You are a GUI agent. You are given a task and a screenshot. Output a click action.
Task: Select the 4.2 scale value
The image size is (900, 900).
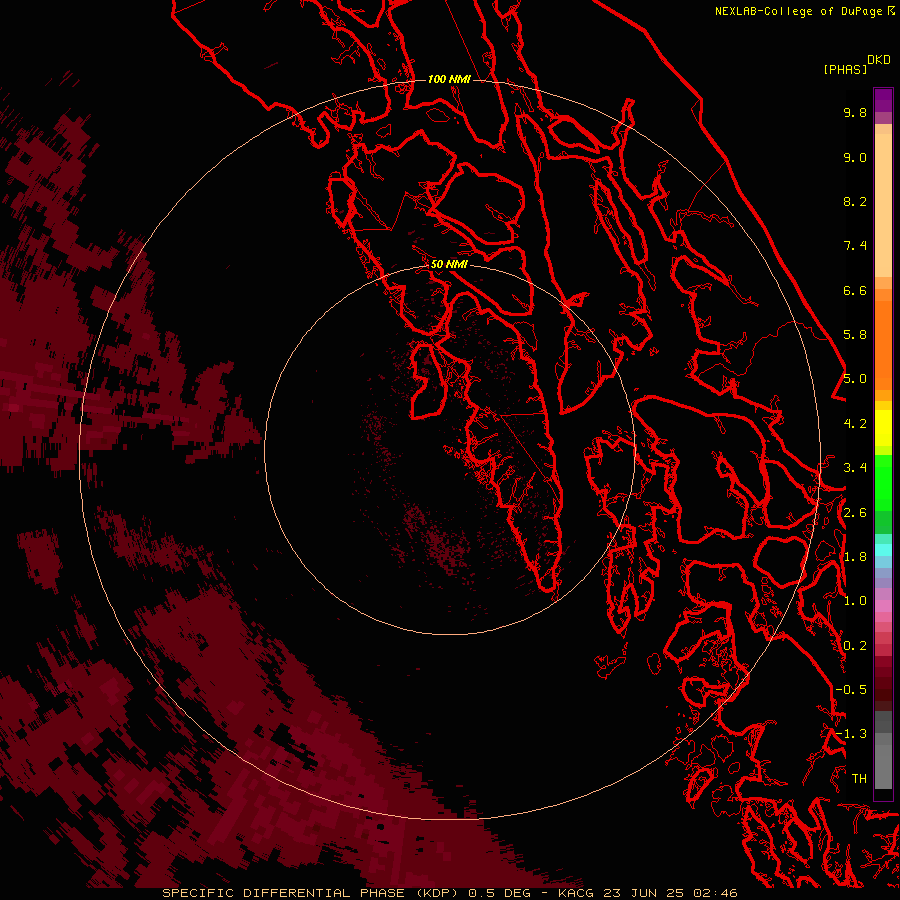855,424
